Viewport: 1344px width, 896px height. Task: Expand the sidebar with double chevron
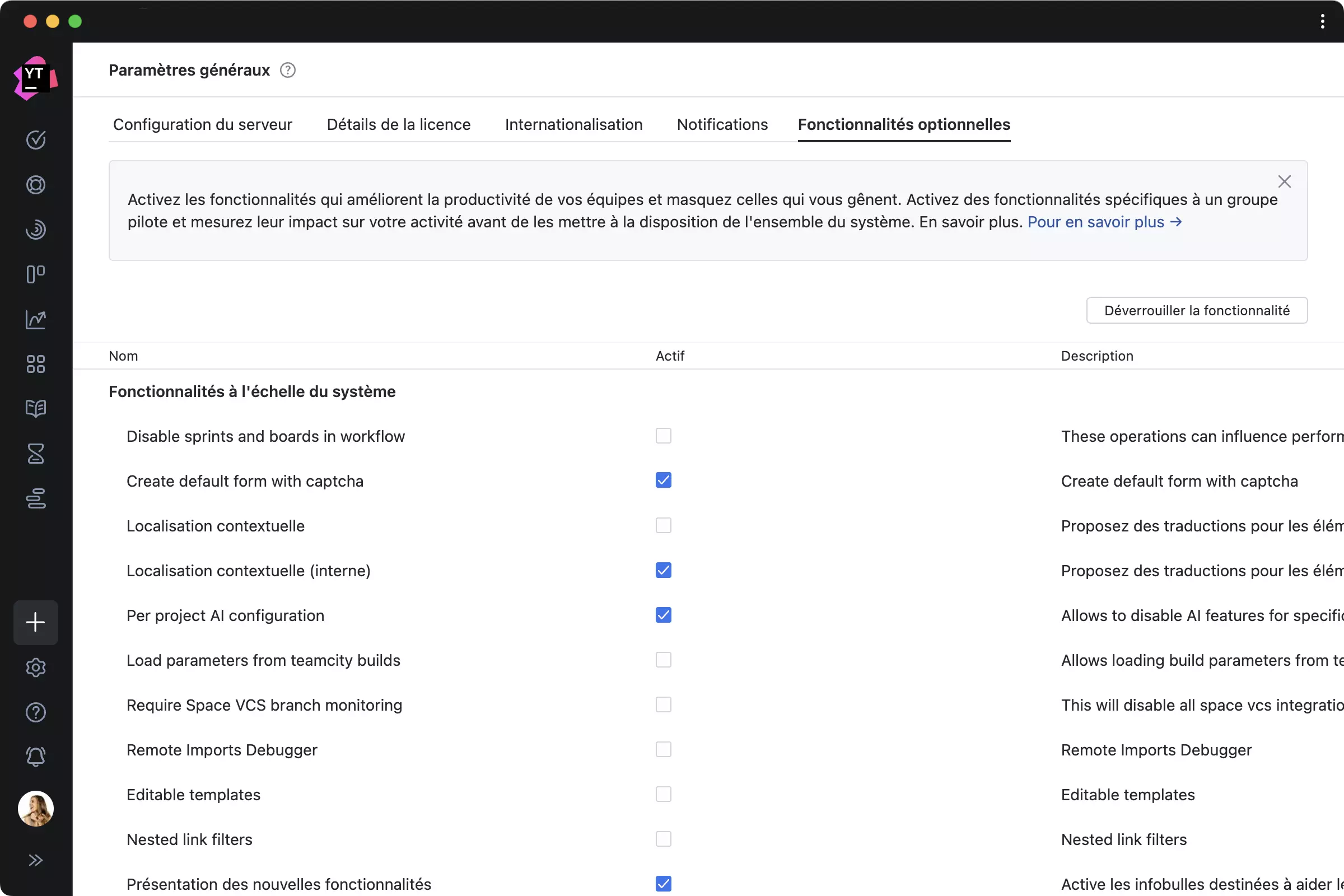click(35, 860)
